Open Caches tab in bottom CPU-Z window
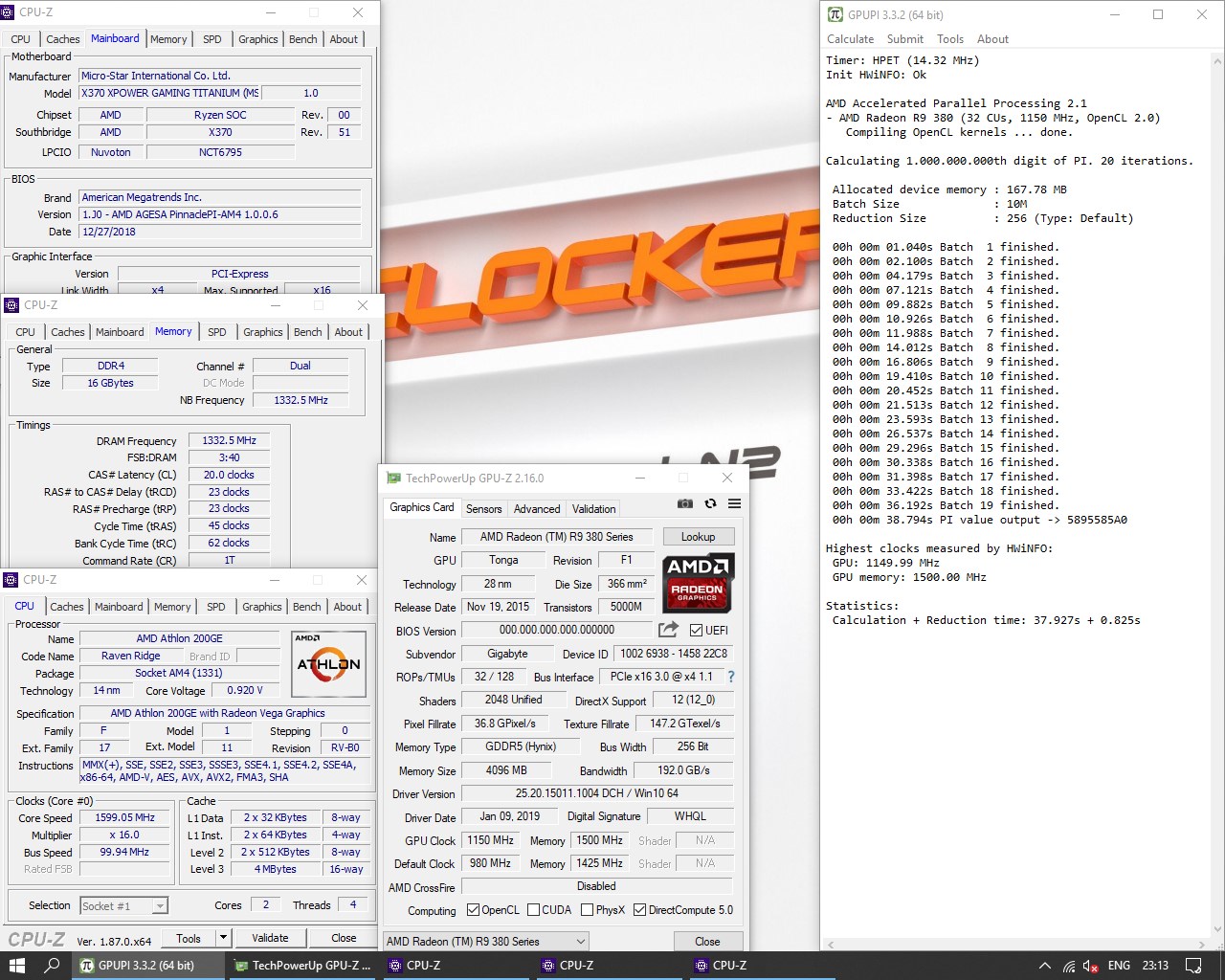The height and width of the screenshot is (980, 1225). 67,607
